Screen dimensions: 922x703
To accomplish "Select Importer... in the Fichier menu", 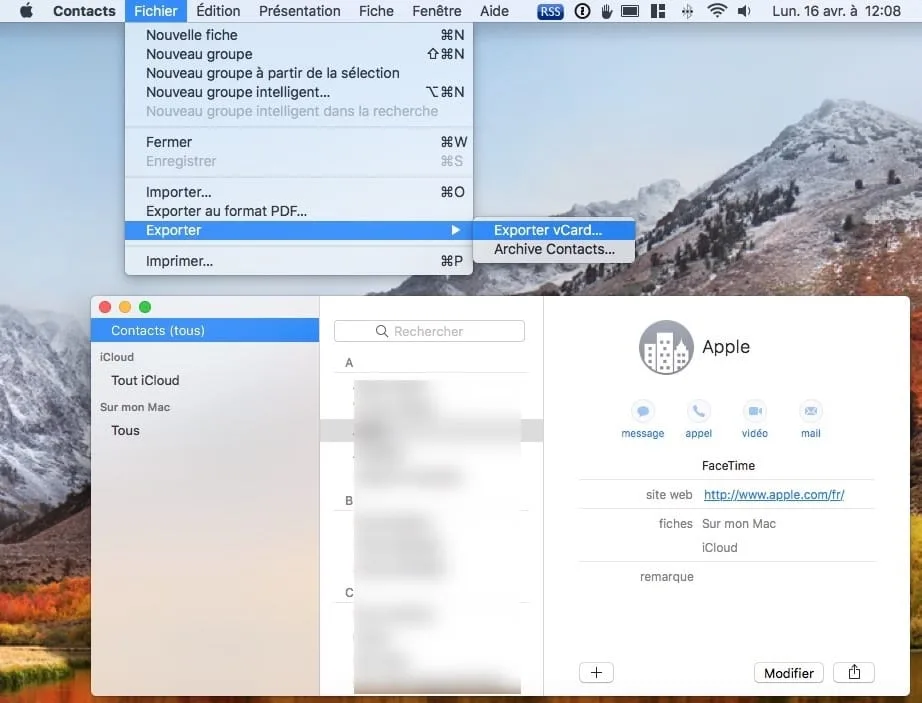I will coord(178,191).
